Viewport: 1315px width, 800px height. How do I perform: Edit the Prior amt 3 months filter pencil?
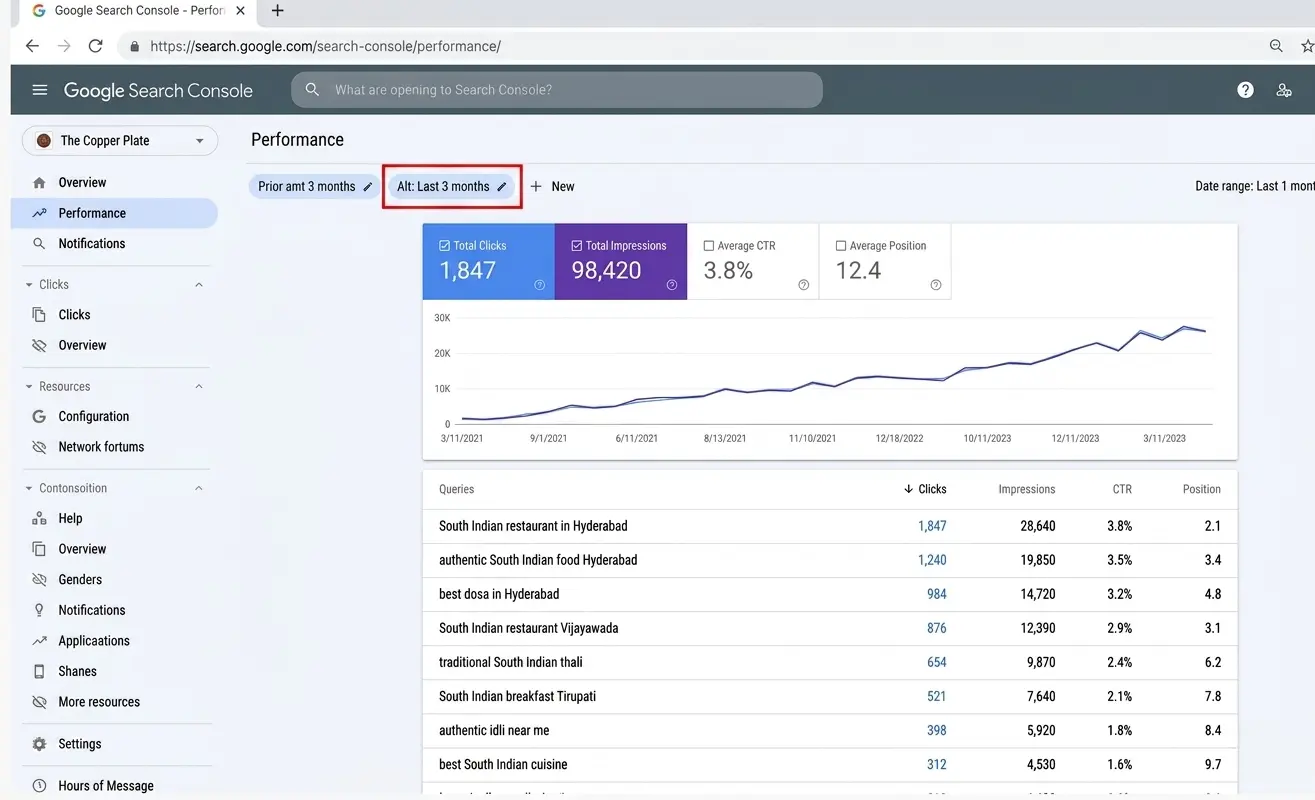click(x=368, y=187)
